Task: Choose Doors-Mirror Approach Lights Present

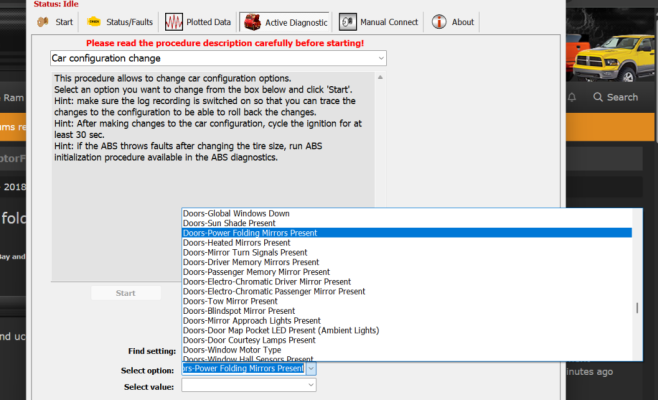Action: point(407,321)
